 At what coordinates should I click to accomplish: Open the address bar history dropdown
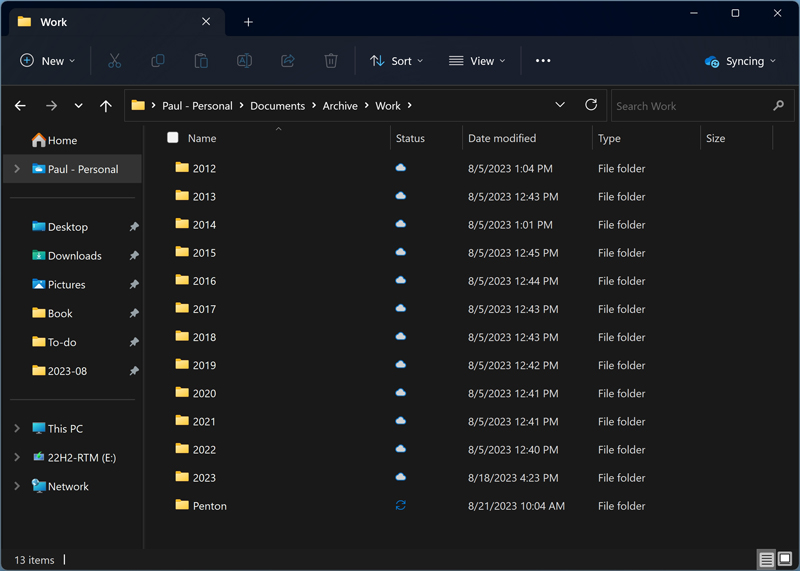pyautogui.click(x=560, y=105)
